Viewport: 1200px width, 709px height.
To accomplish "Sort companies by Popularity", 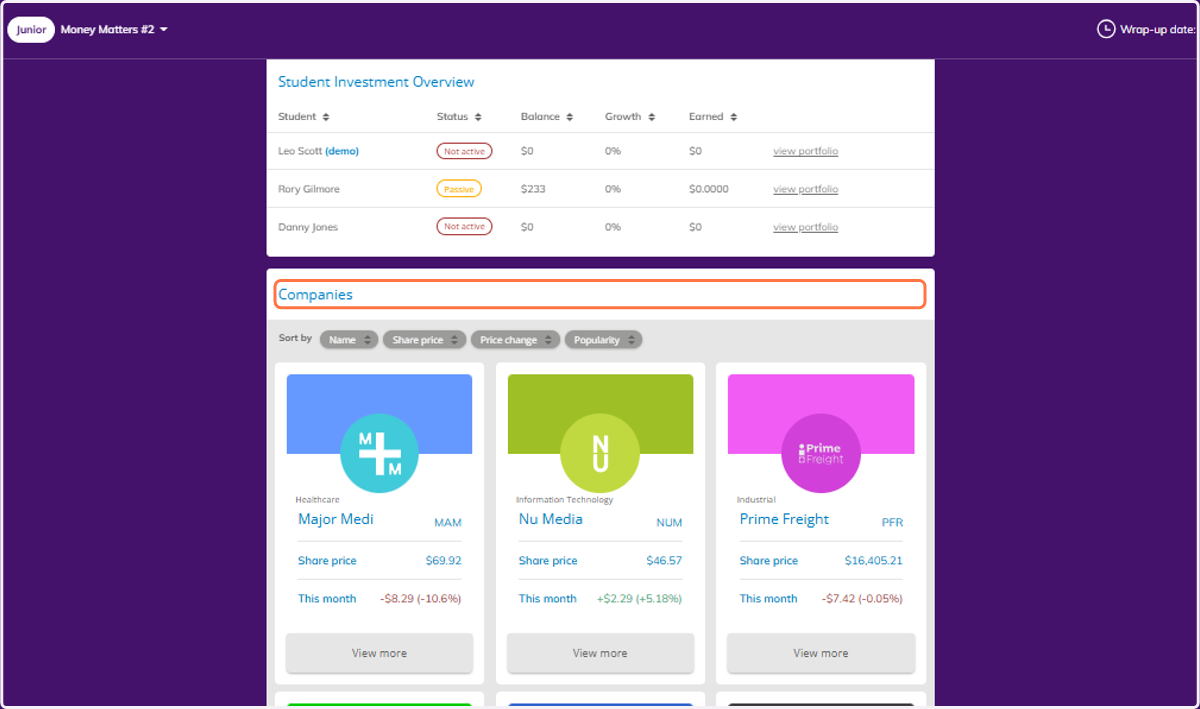I will coord(604,340).
